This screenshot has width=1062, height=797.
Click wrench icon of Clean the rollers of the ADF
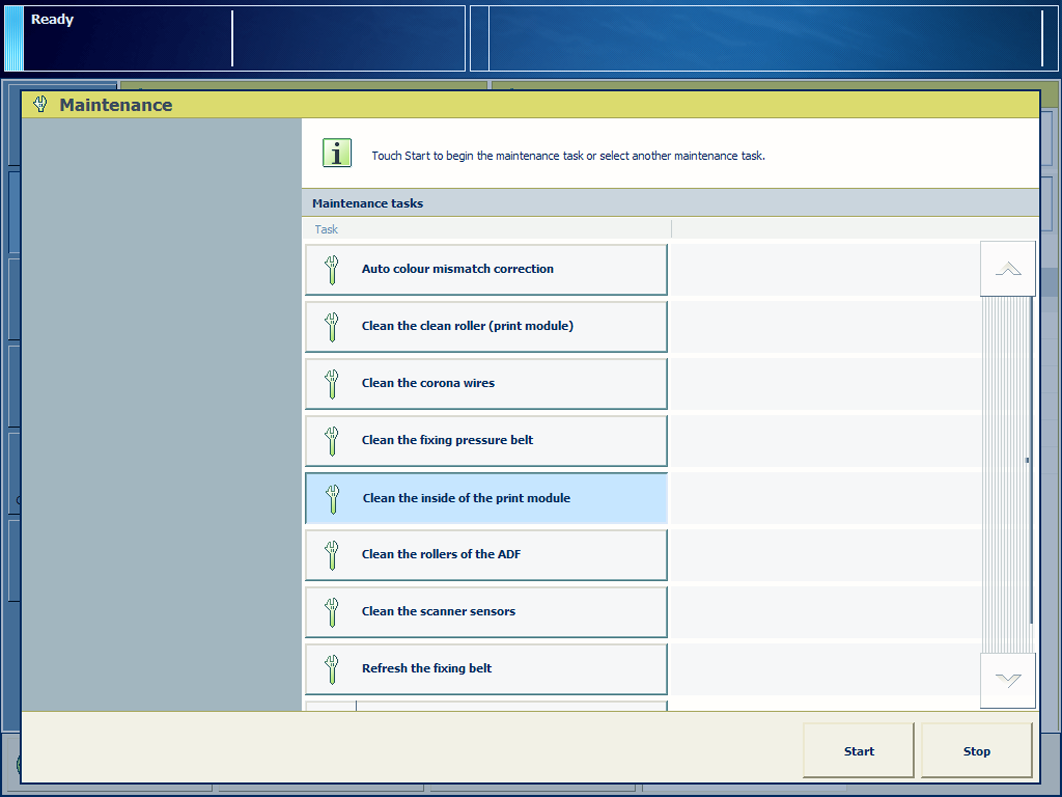[x=332, y=555]
